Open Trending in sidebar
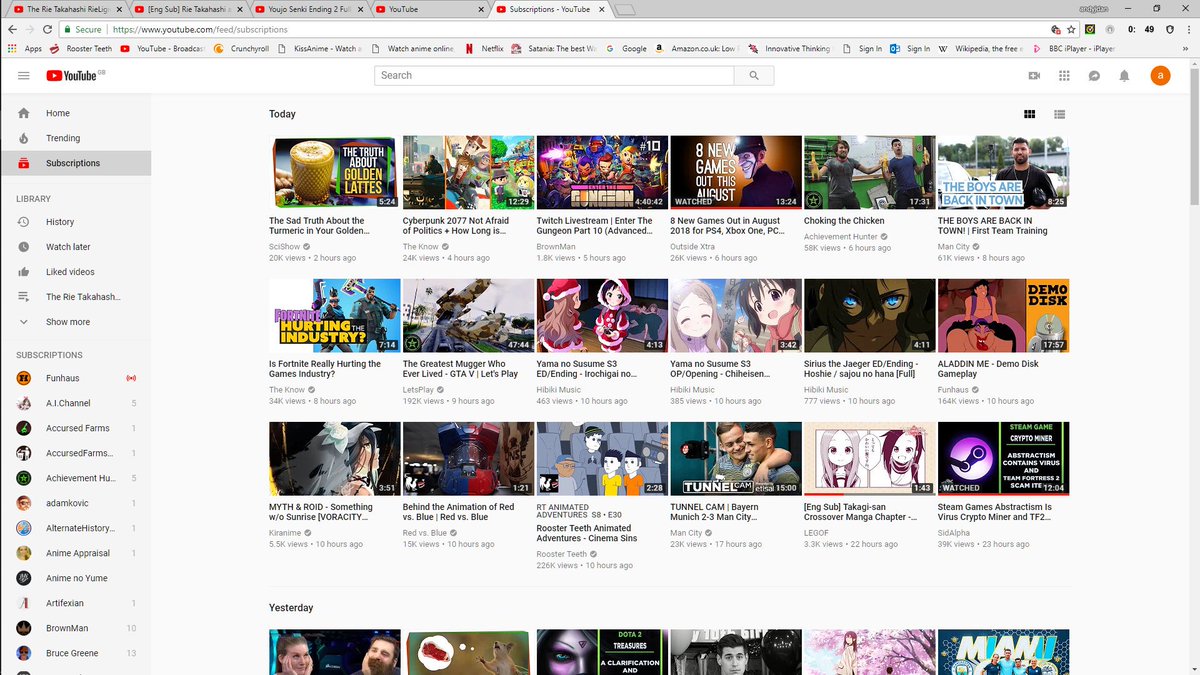Image resolution: width=1200 pixels, height=675 pixels. click(x=75, y=138)
